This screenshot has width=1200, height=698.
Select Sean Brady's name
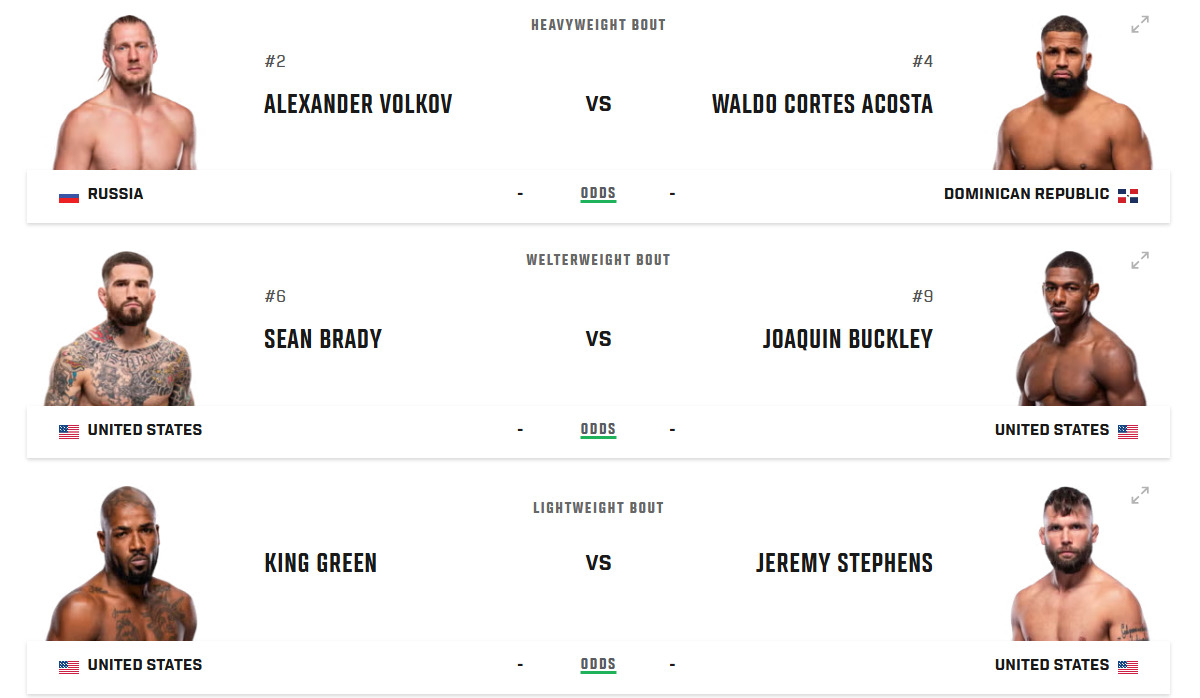(323, 339)
